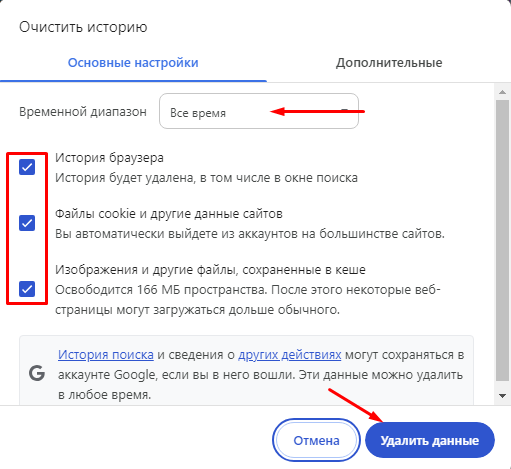Toggle the Файлы cookie checkbox
Viewport: 511px width, 469px height.
pyautogui.click(x=27, y=223)
